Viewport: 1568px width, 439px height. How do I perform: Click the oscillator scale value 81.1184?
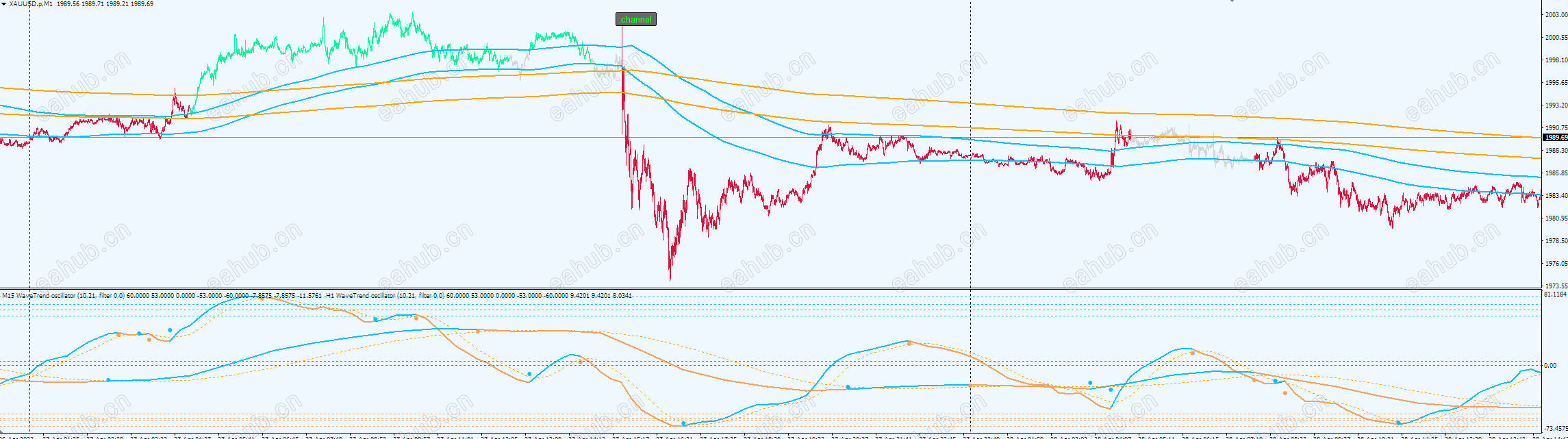tap(1556, 294)
